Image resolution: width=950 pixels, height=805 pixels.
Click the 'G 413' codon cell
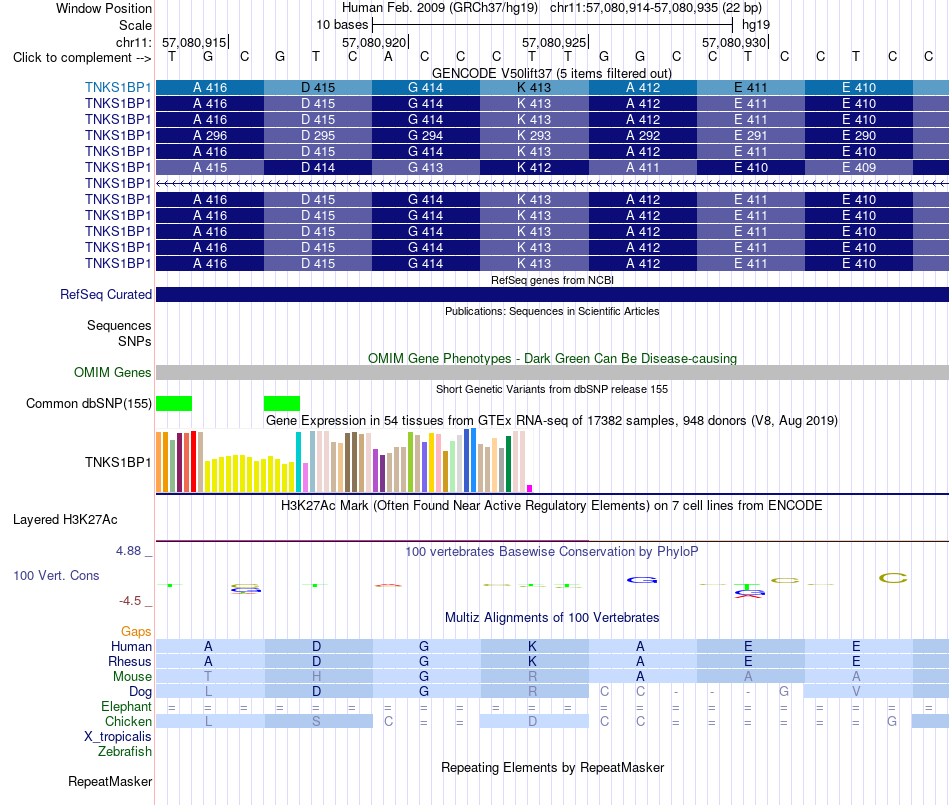pos(426,167)
